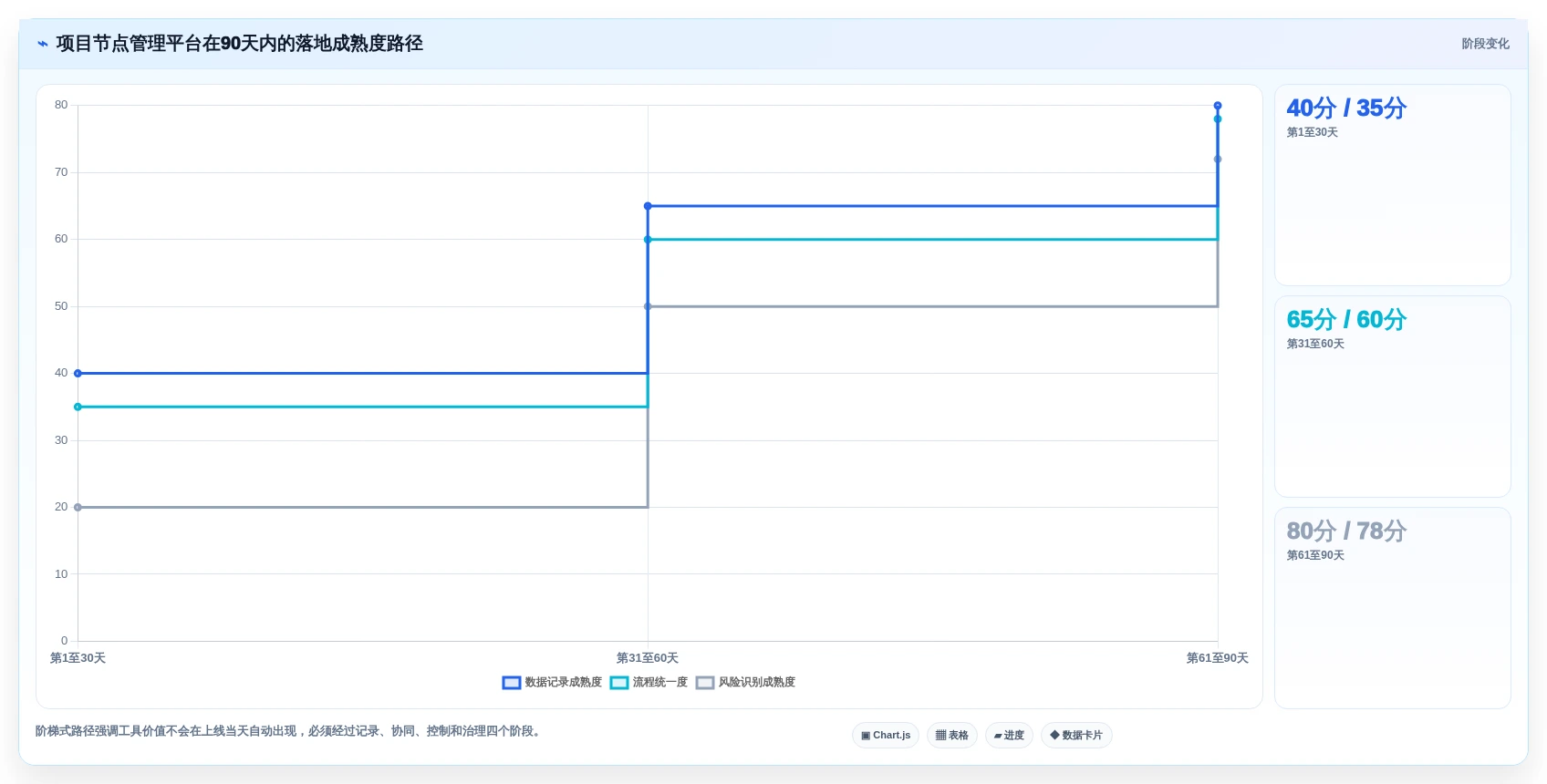The width and height of the screenshot is (1547, 784).
Task: Click the 80 y-axis tick label
Action: point(61,105)
